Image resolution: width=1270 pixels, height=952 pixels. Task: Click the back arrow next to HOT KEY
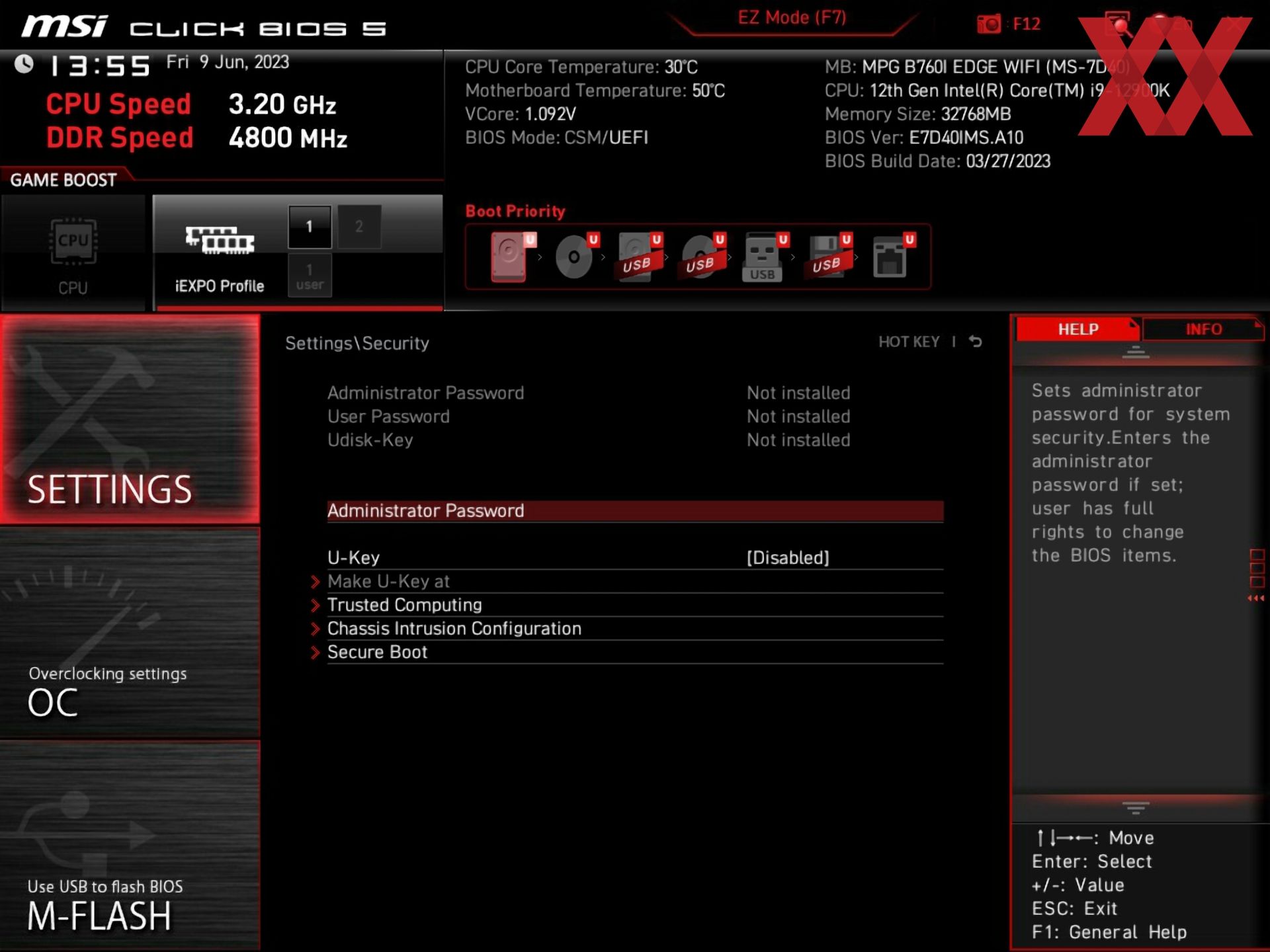pyautogui.click(x=976, y=342)
